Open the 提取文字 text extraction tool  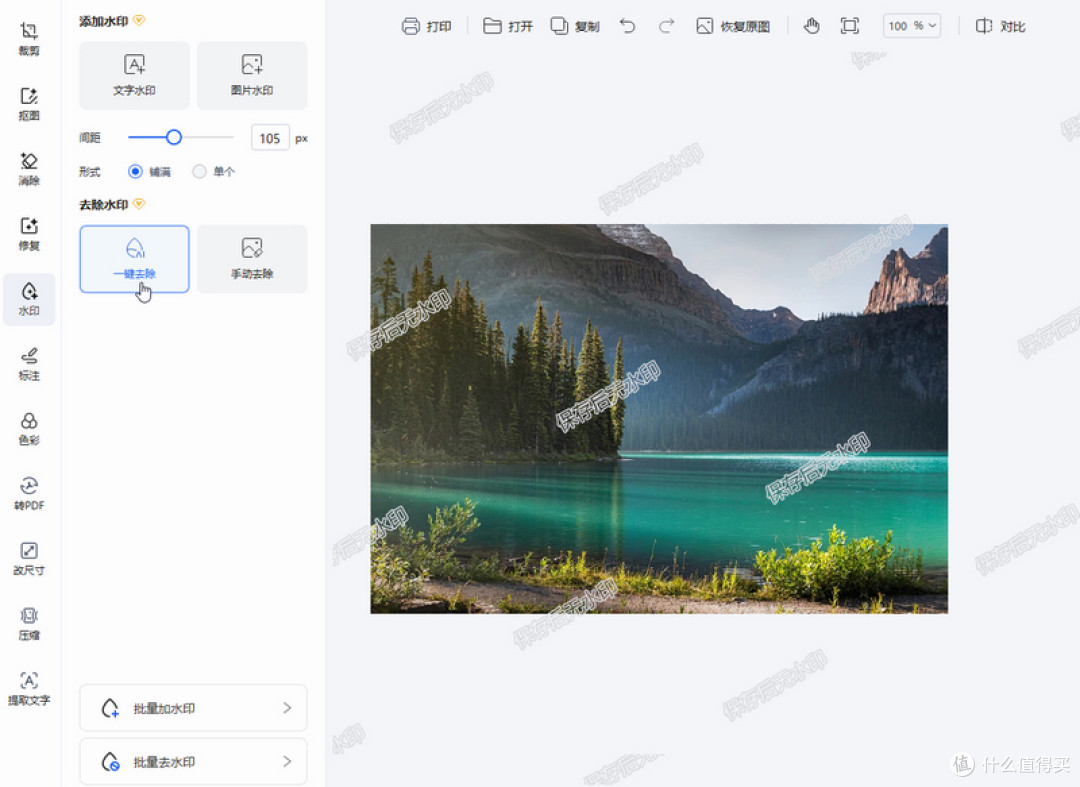[x=29, y=689]
